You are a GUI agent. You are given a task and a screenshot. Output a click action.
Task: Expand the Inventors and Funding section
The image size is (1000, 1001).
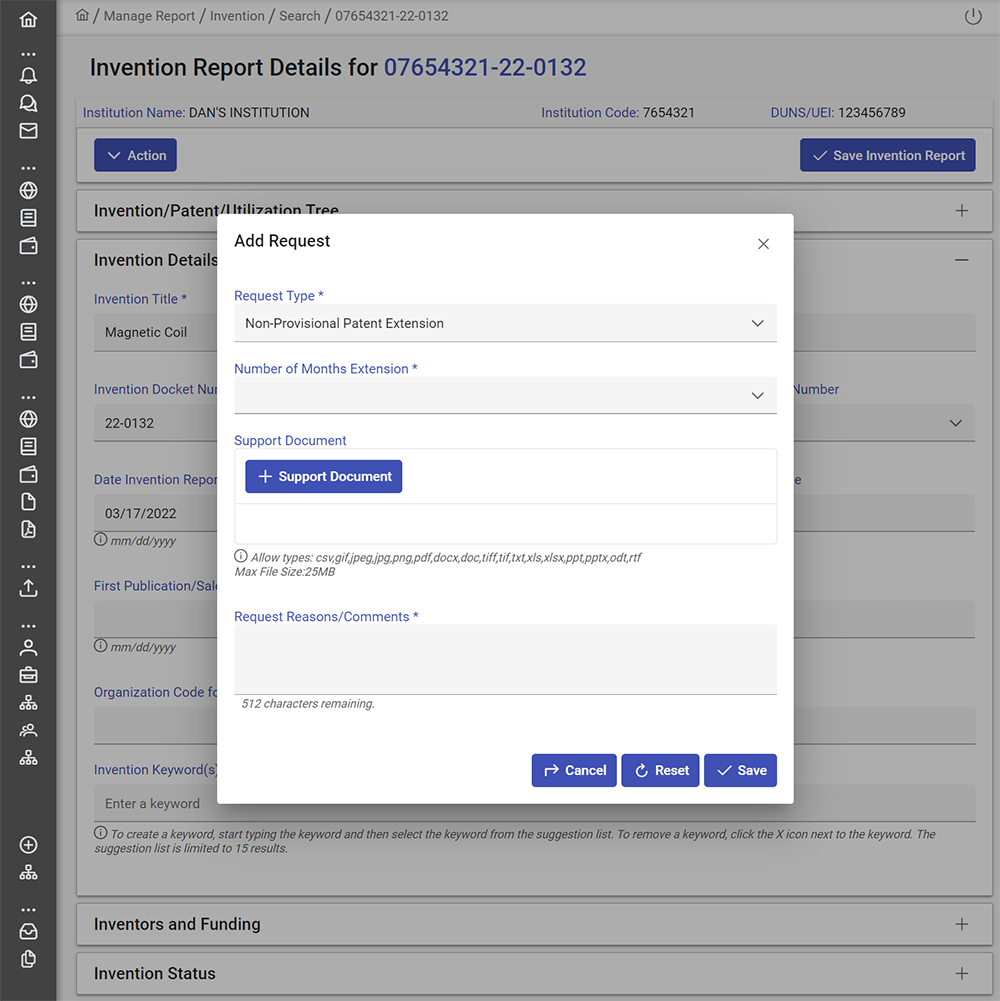[x=962, y=924]
